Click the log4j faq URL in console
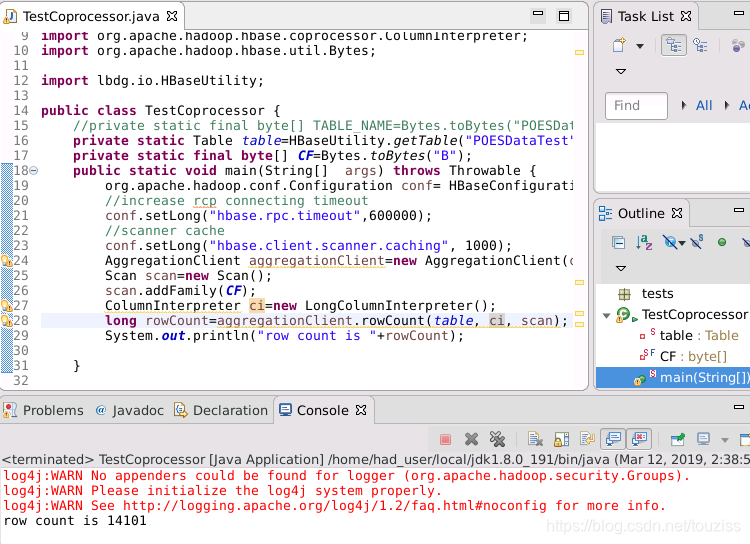Viewport: 750px width, 544px height. [x=335, y=506]
